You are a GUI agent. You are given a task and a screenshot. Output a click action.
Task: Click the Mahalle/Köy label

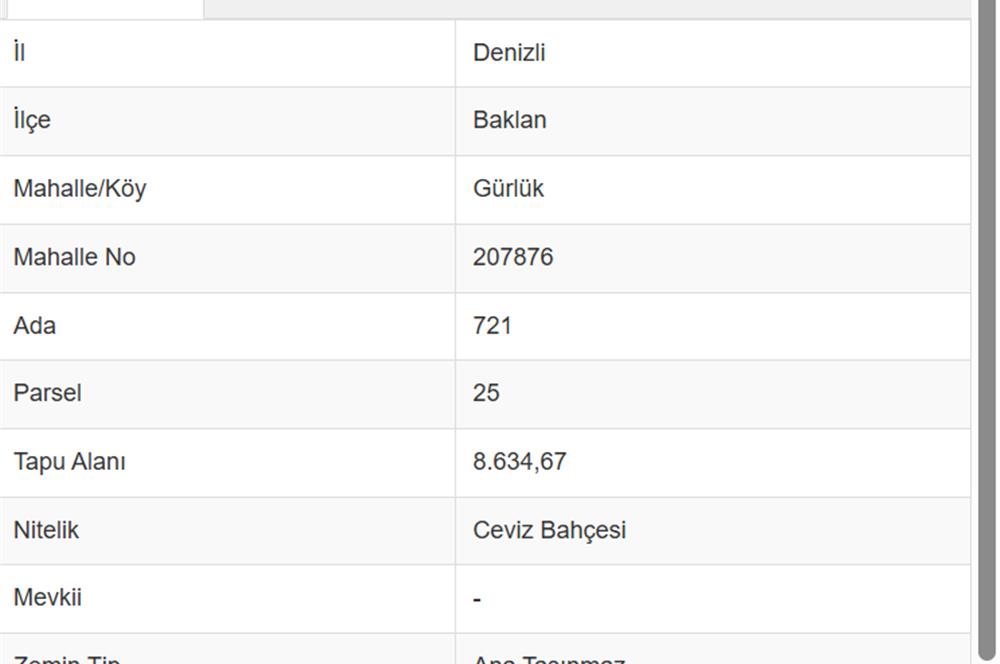click(x=79, y=188)
